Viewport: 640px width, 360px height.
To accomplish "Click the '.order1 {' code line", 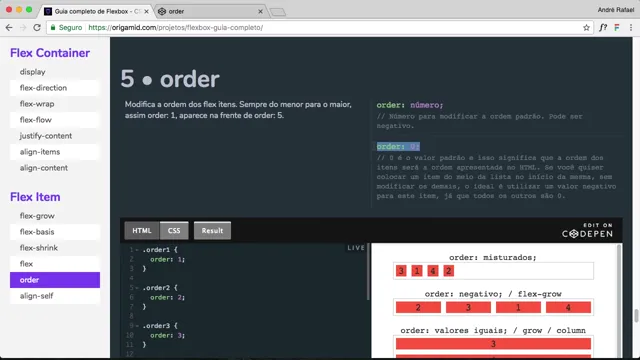I will [160, 250].
